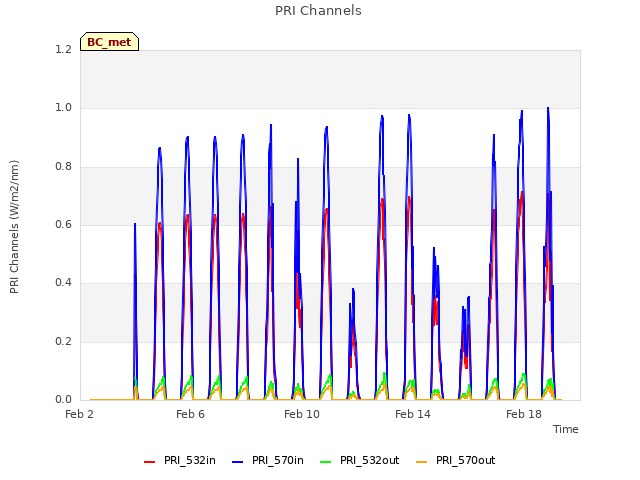
Task: Click the Feb 10 x-axis label
Action: point(302,414)
